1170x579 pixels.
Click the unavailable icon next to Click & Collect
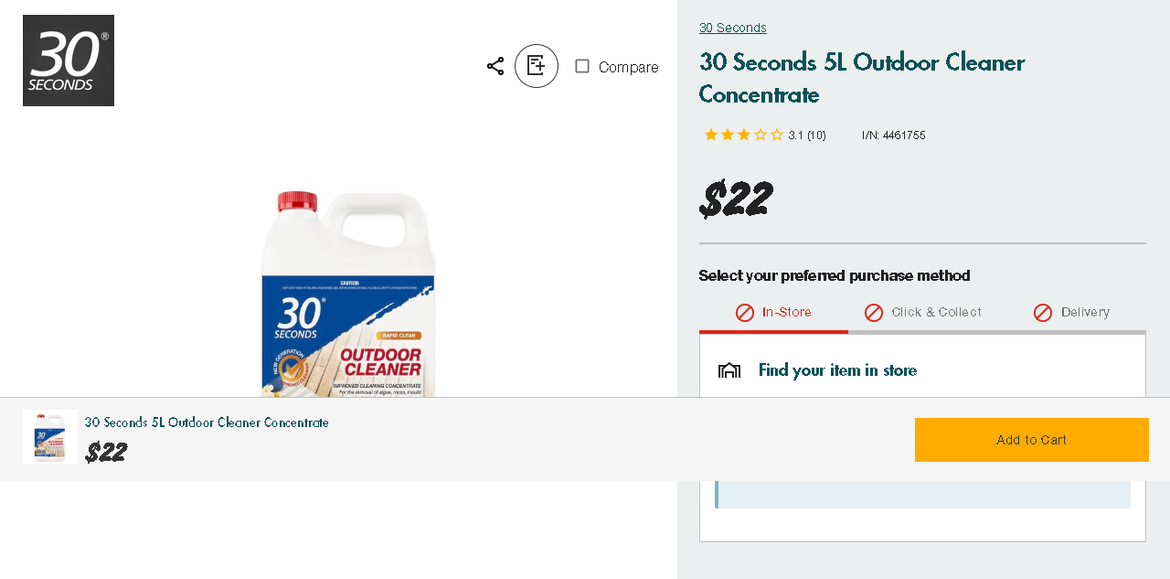pyautogui.click(x=873, y=311)
